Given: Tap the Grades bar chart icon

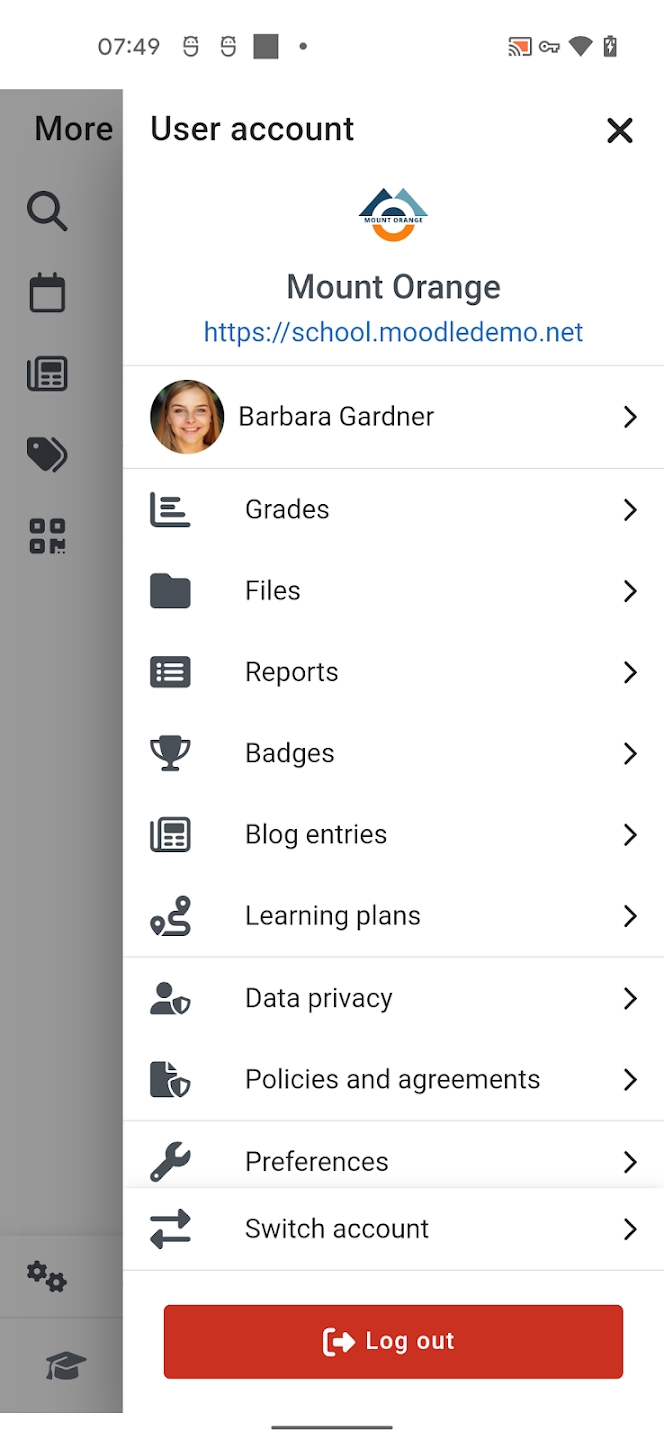Looking at the screenshot, I should pos(170,510).
